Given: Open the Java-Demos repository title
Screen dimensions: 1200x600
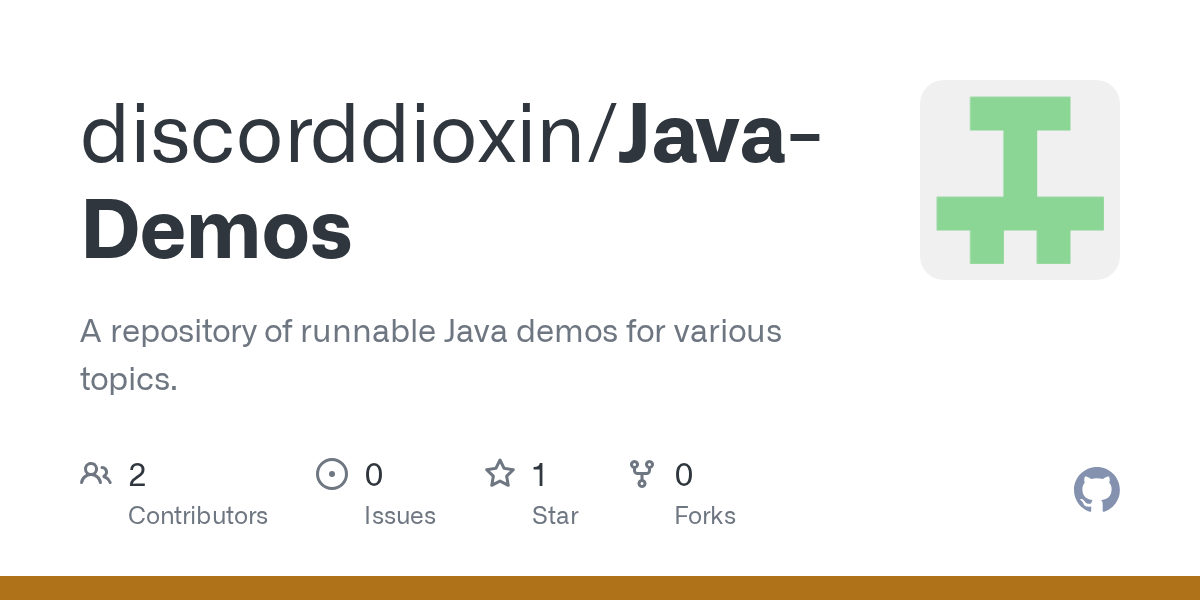Looking at the screenshot, I should pos(451,184).
